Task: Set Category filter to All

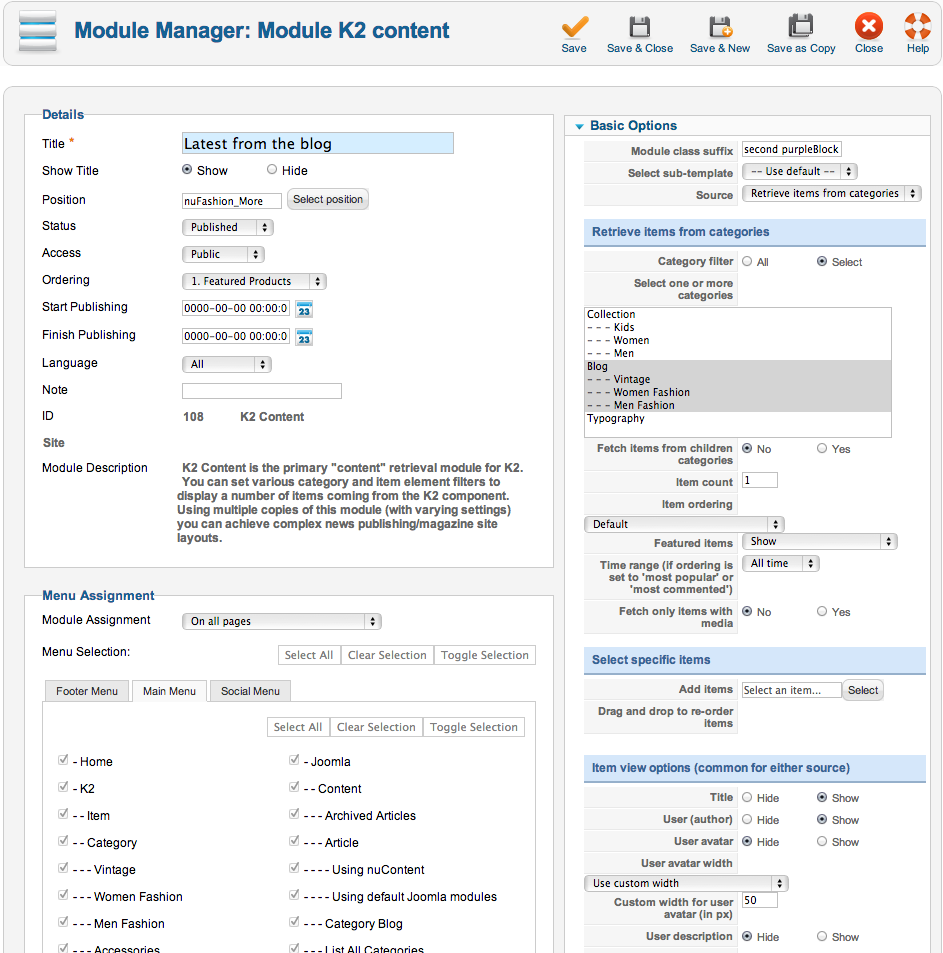Action: (x=747, y=261)
